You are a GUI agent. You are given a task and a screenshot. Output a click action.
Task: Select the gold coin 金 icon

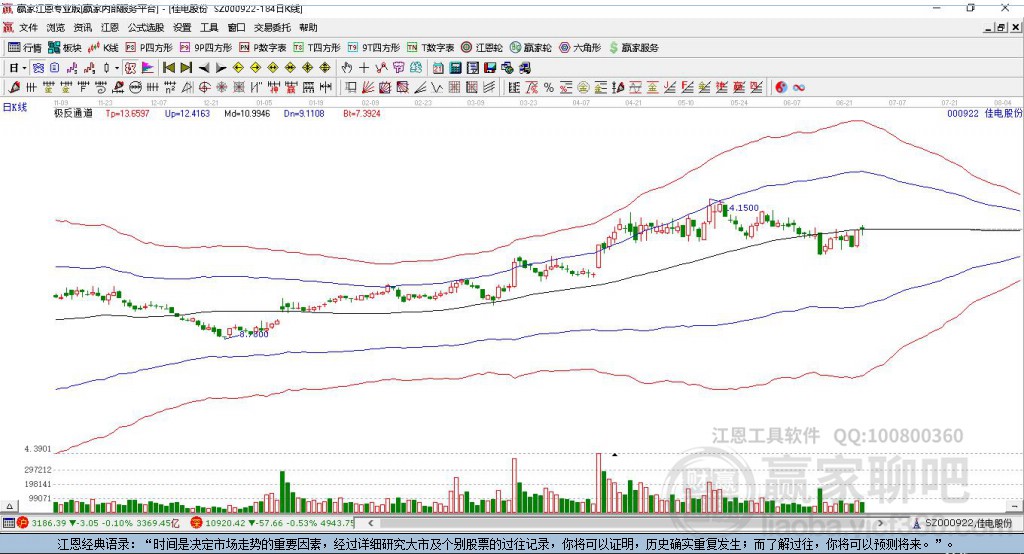[x=583, y=88]
